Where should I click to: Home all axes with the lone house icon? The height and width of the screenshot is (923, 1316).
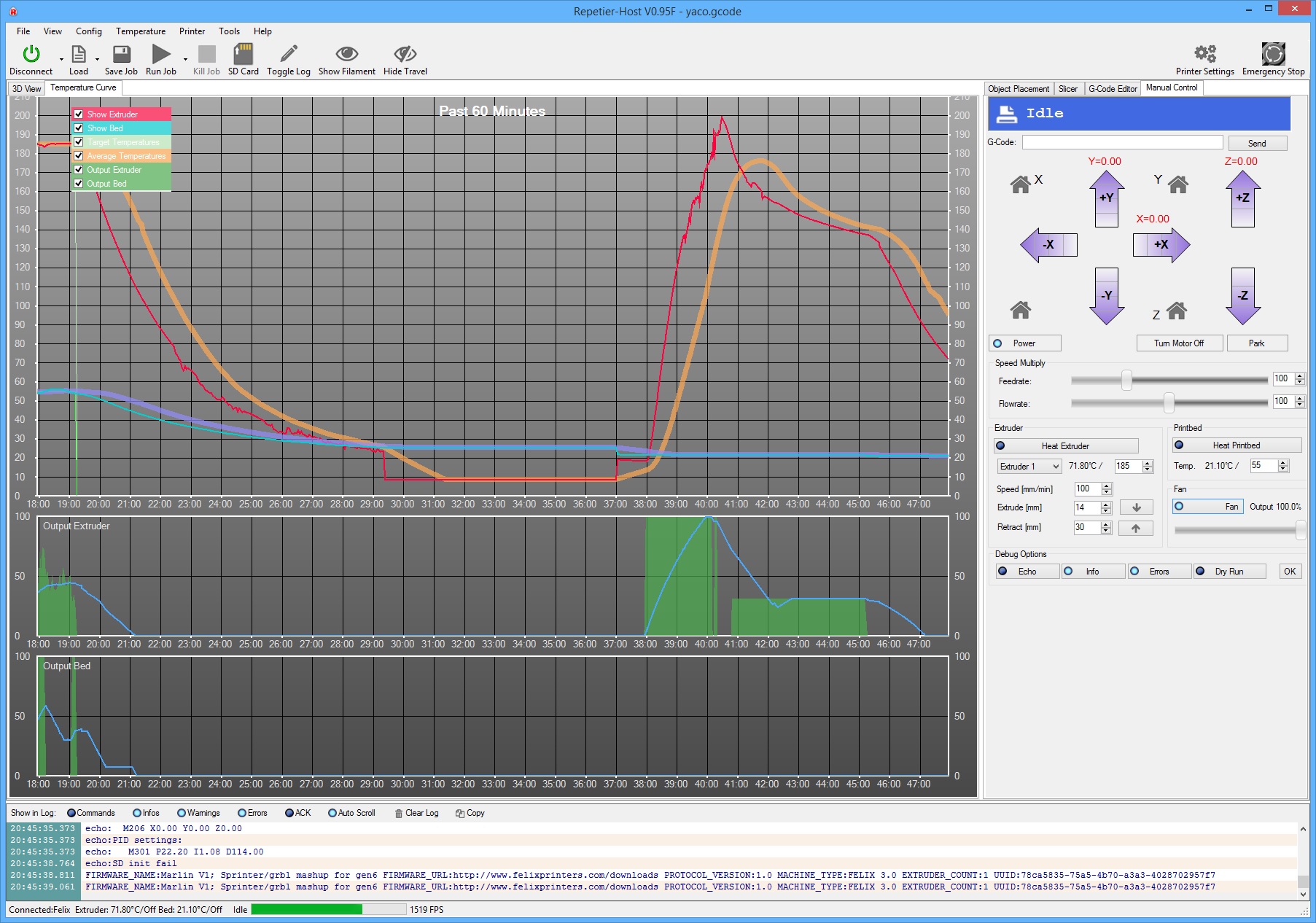[x=1021, y=311]
